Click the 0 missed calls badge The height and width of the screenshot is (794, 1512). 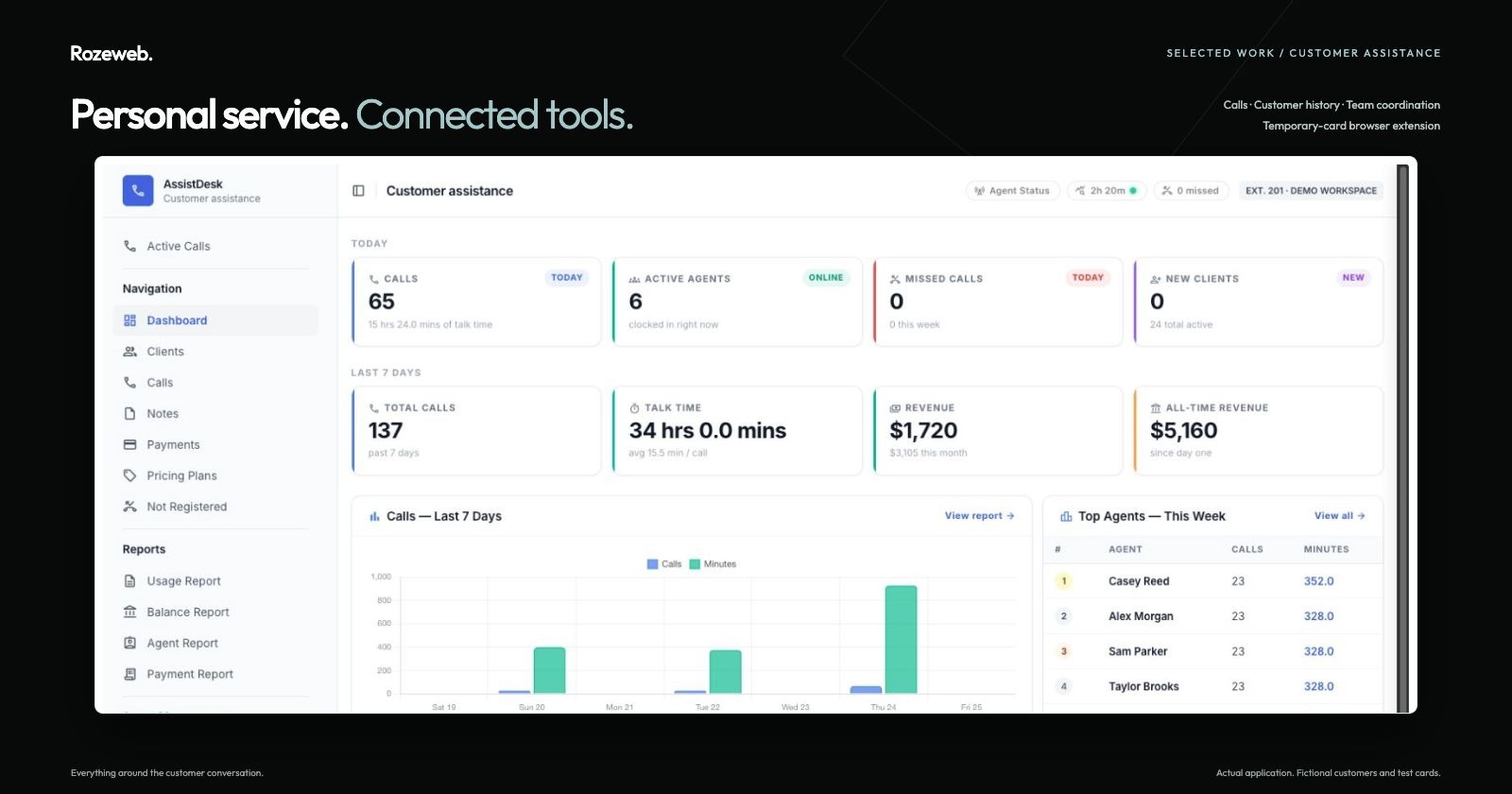tap(1191, 191)
